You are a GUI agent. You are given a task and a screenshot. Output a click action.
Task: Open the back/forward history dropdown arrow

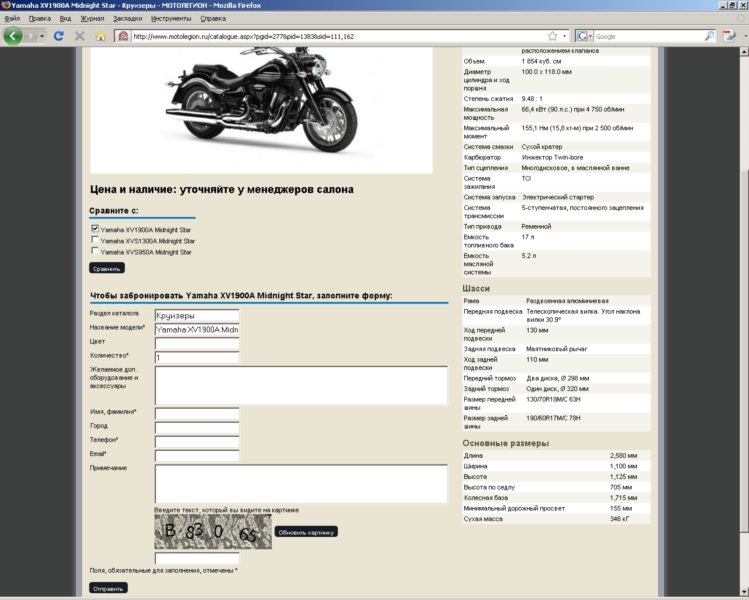[42, 36]
